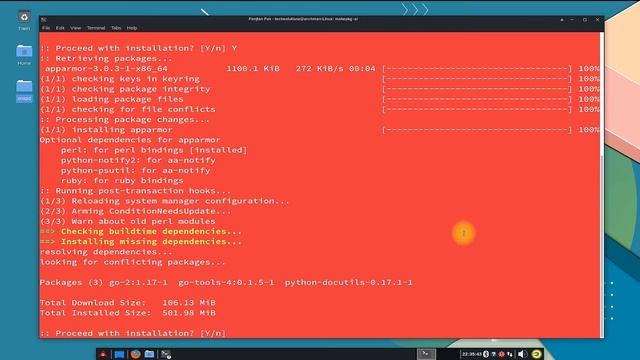Minimize the terminal window
Screen dimensions: 640x360
[572, 20]
